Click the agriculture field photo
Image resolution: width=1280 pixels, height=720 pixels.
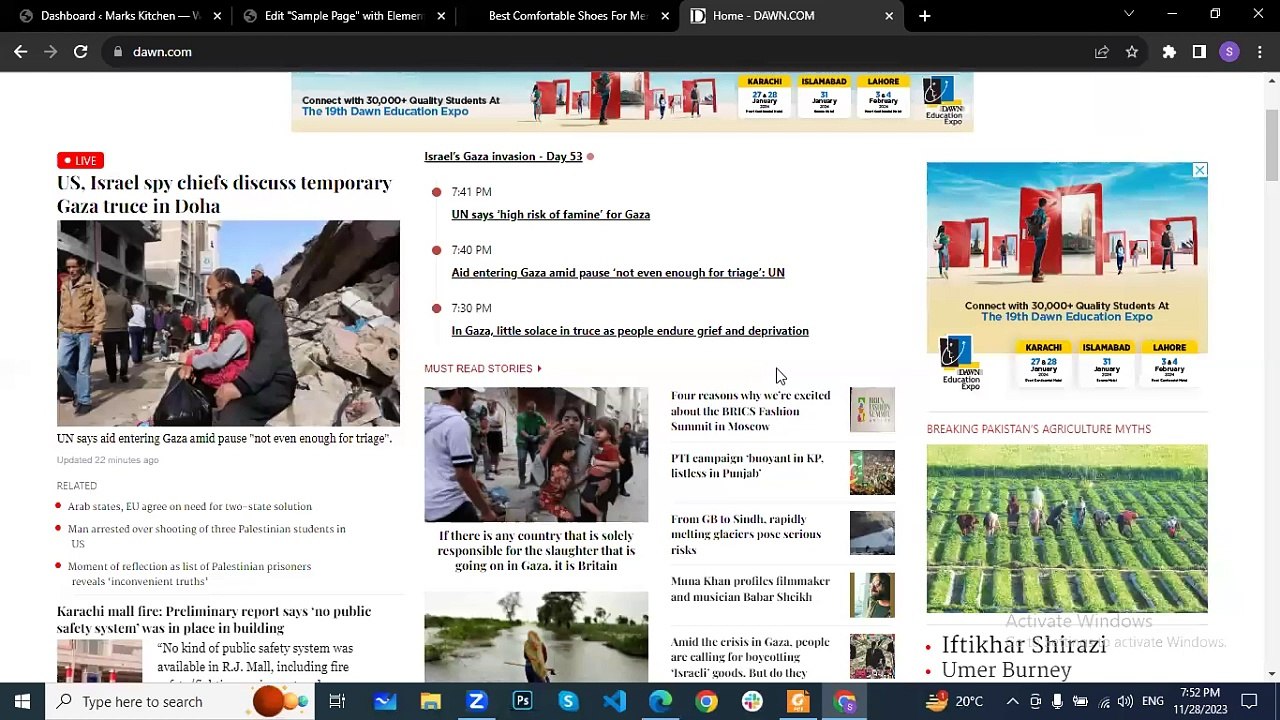pos(1067,529)
